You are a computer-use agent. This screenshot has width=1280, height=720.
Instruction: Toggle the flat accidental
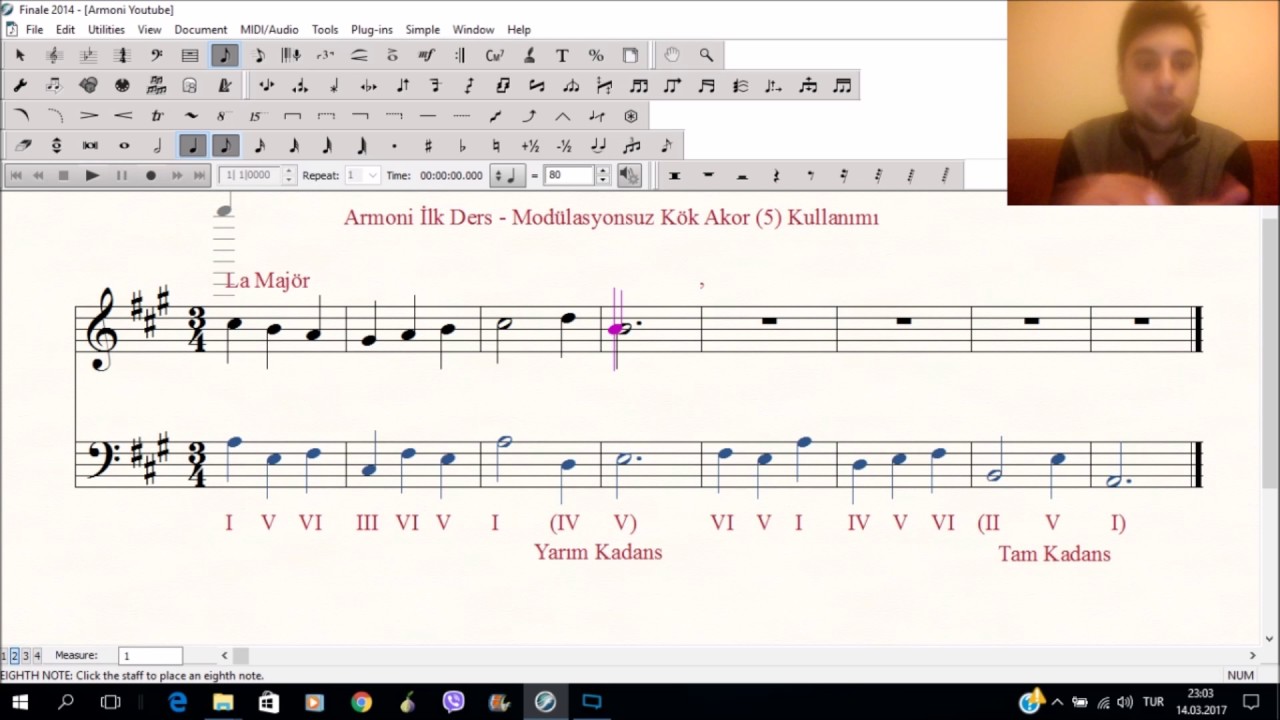click(x=462, y=146)
